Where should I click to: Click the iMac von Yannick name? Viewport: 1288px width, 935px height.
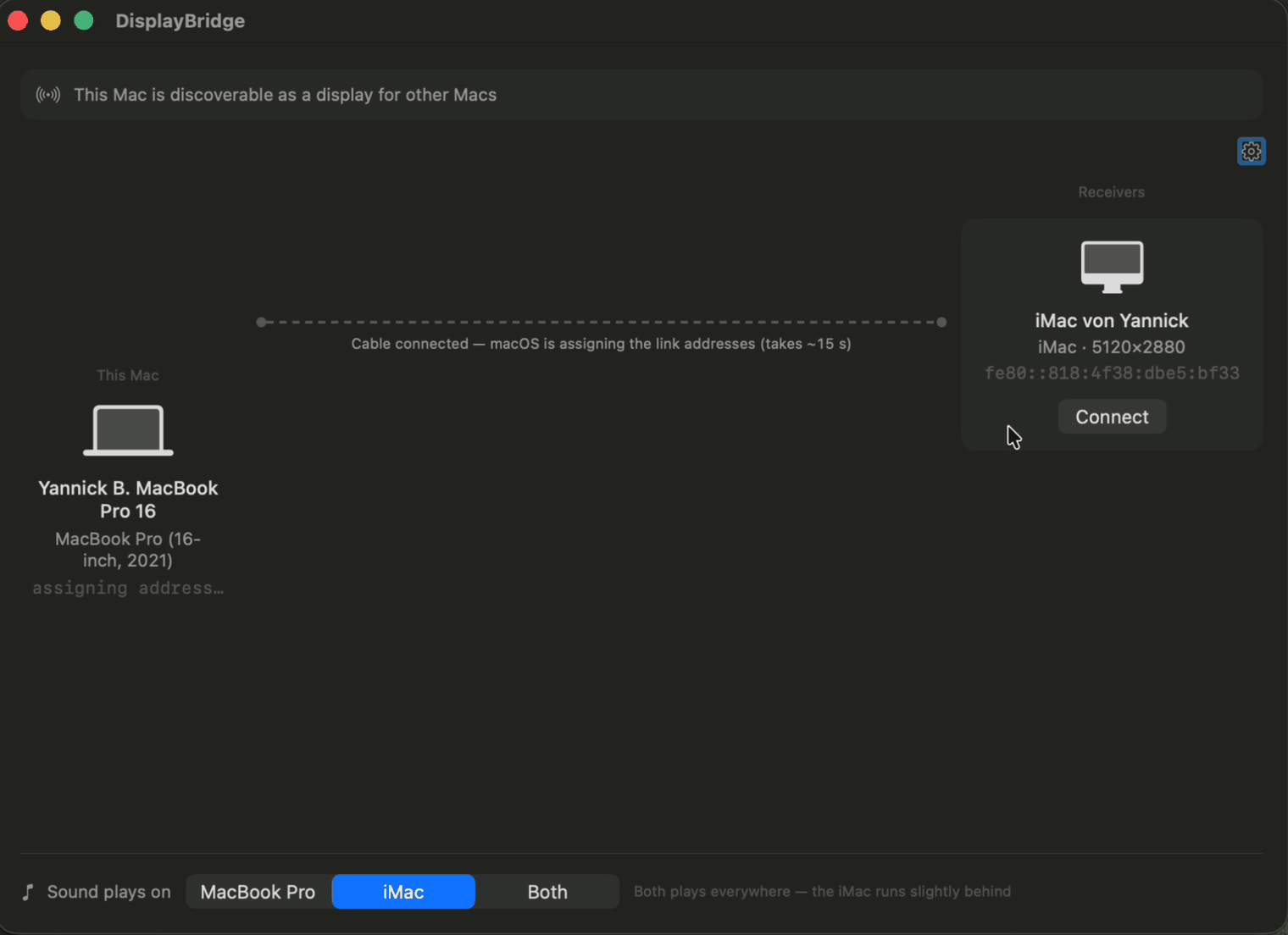(1112, 321)
